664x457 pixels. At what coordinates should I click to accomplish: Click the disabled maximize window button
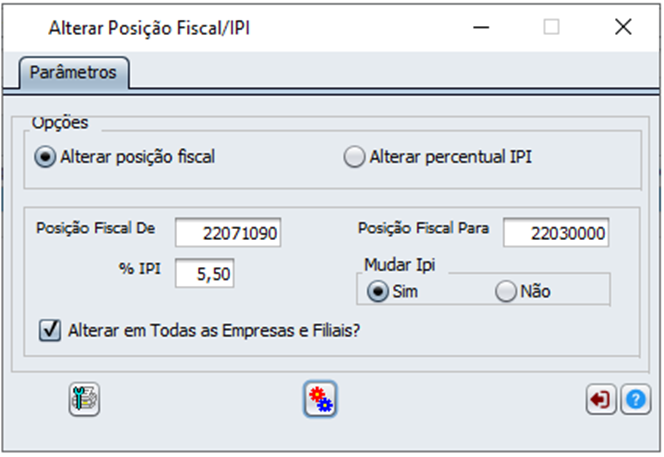(551, 28)
